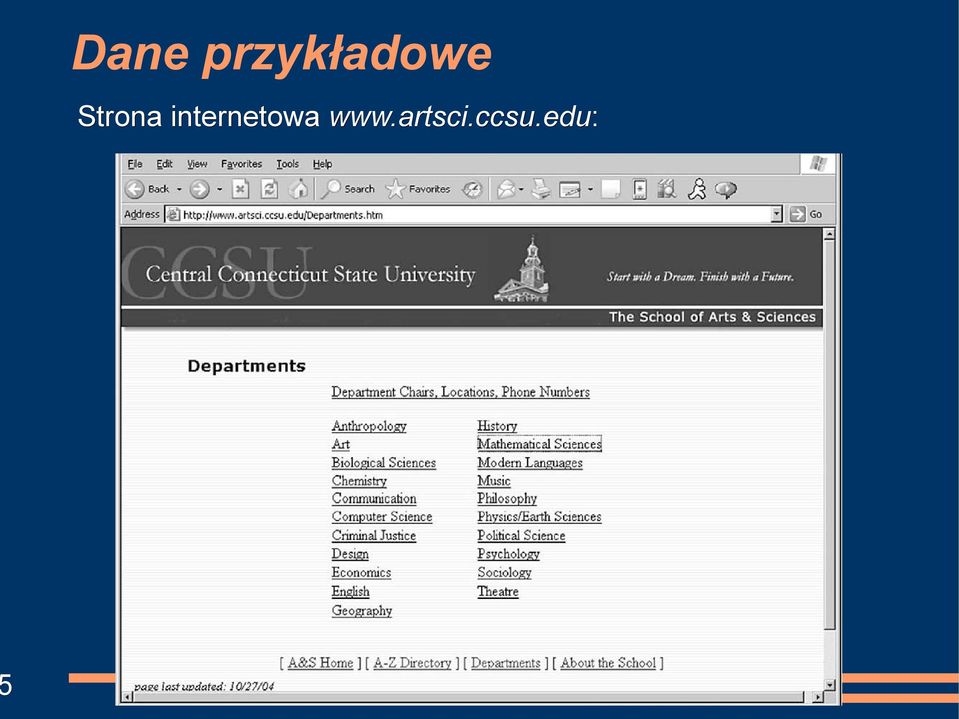Open the Biological Sciences link
The image size is (959, 719).
pyautogui.click(x=383, y=463)
